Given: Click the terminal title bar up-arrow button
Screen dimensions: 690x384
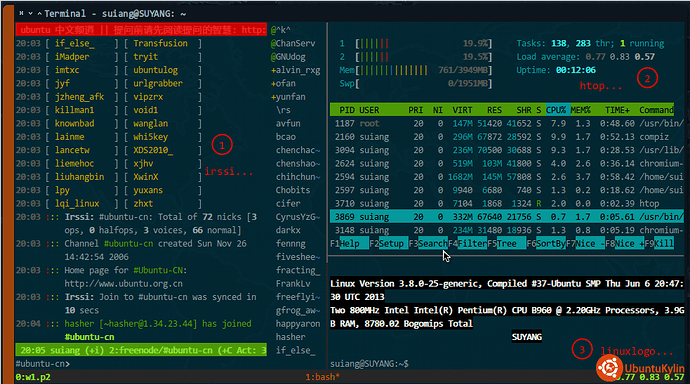Looking at the screenshot, I should 40,13.
